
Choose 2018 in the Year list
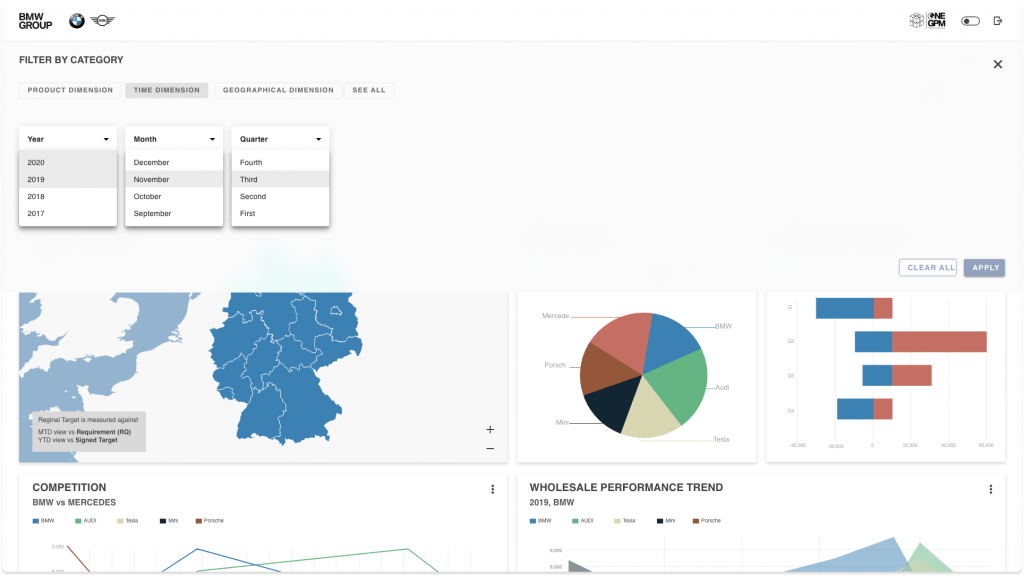68,197
